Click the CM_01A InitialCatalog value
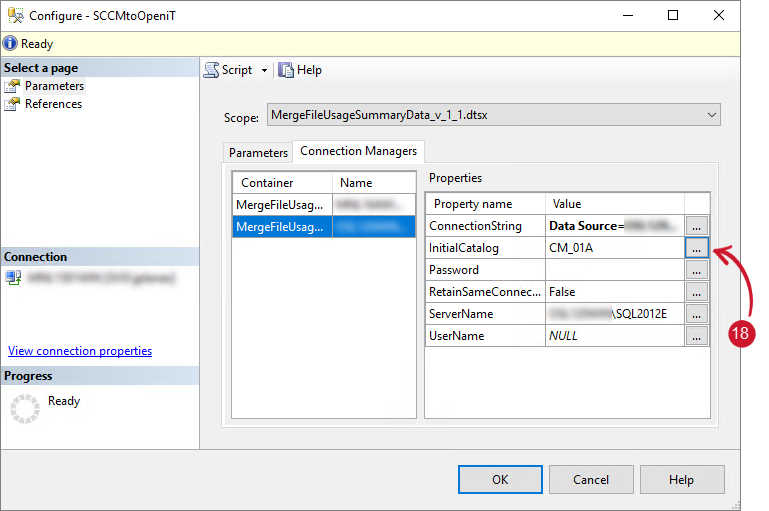 pyautogui.click(x=615, y=248)
